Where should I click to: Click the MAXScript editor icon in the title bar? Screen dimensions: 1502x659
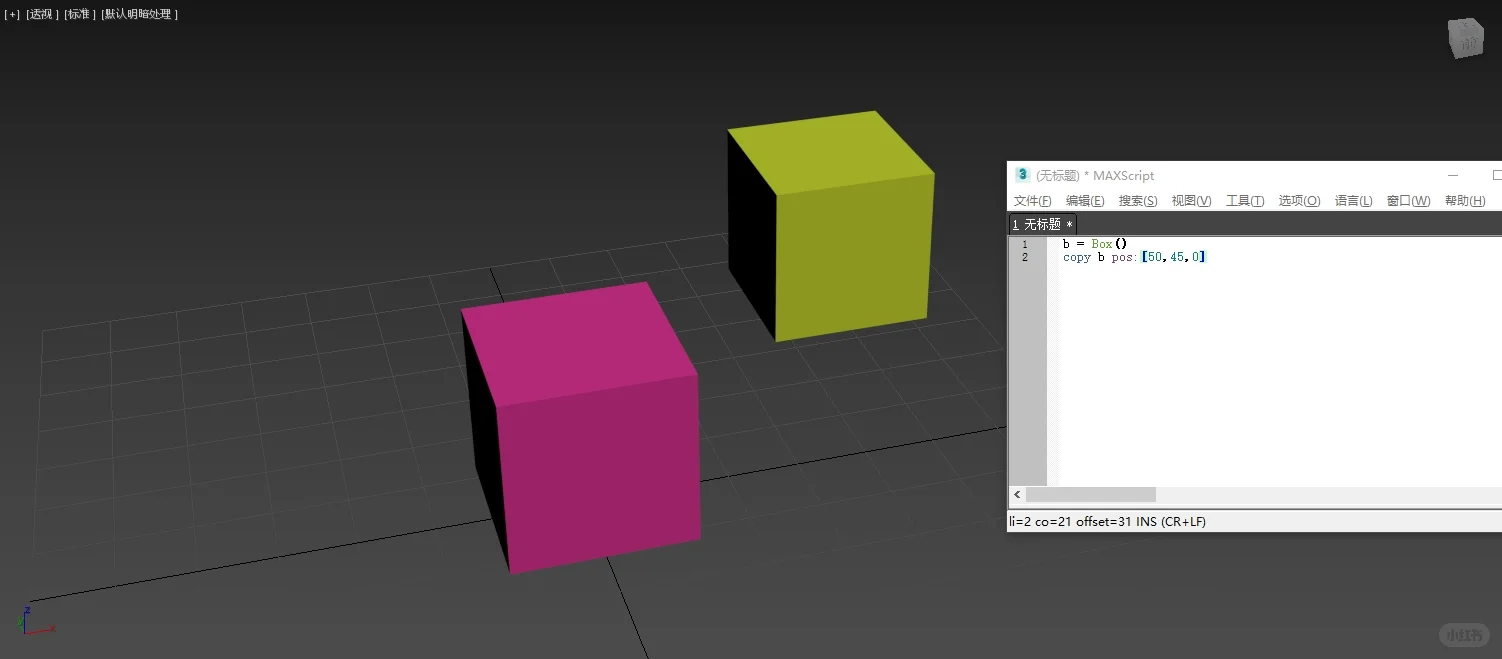tap(1022, 175)
